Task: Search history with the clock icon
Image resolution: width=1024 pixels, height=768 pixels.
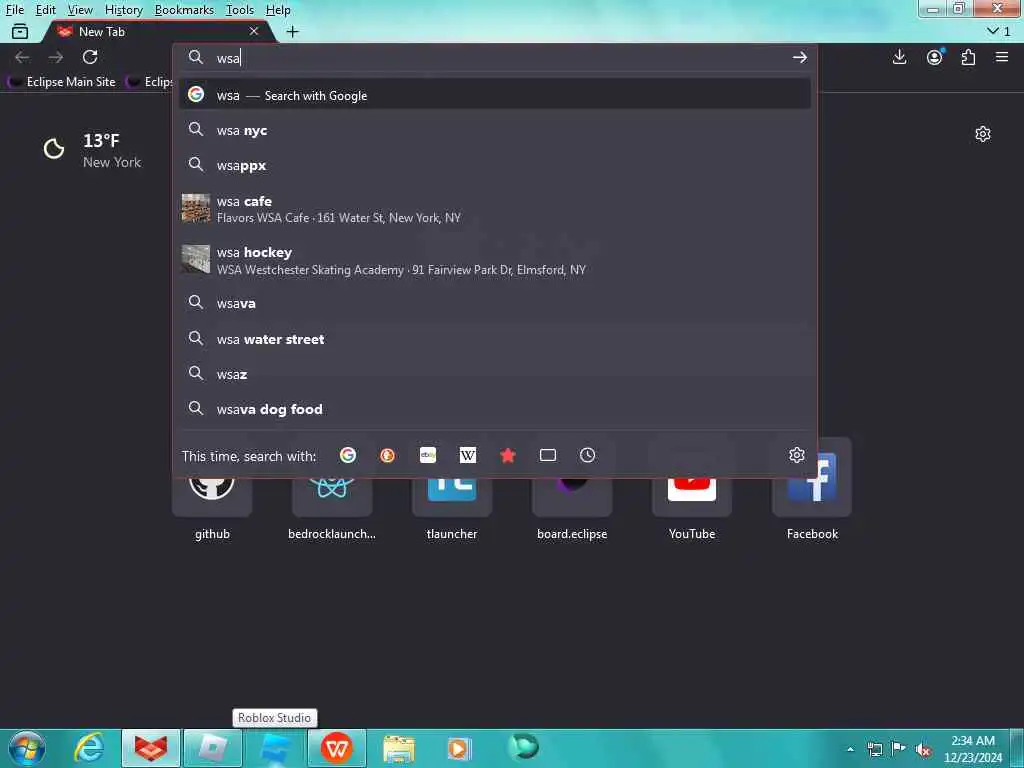Action: pos(588,455)
